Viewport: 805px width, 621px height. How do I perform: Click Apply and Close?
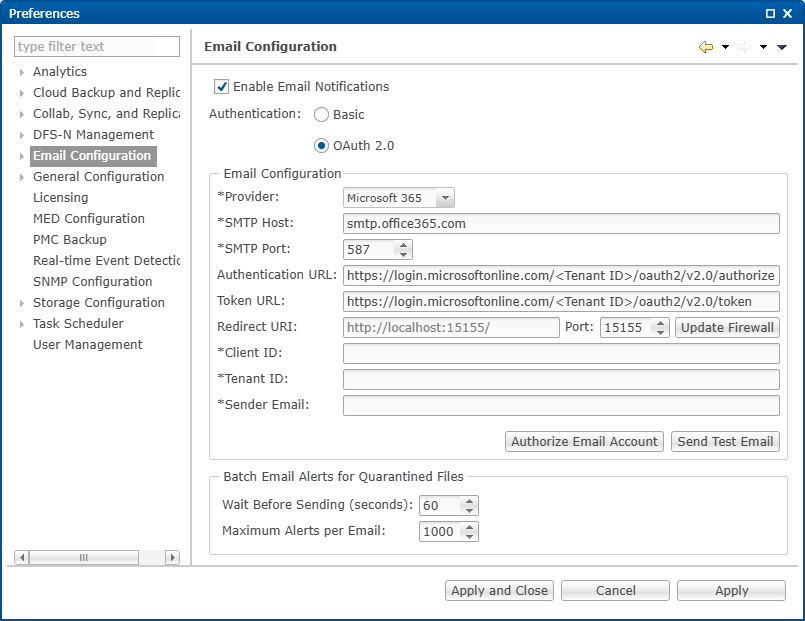(499, 590)
